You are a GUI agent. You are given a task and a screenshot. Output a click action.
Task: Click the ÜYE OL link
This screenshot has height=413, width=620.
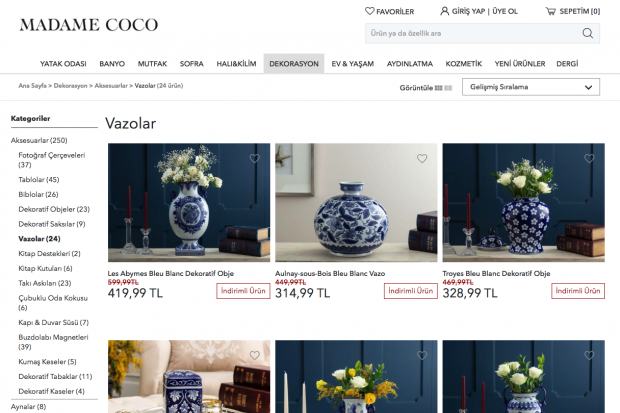(x=505, y=11)
